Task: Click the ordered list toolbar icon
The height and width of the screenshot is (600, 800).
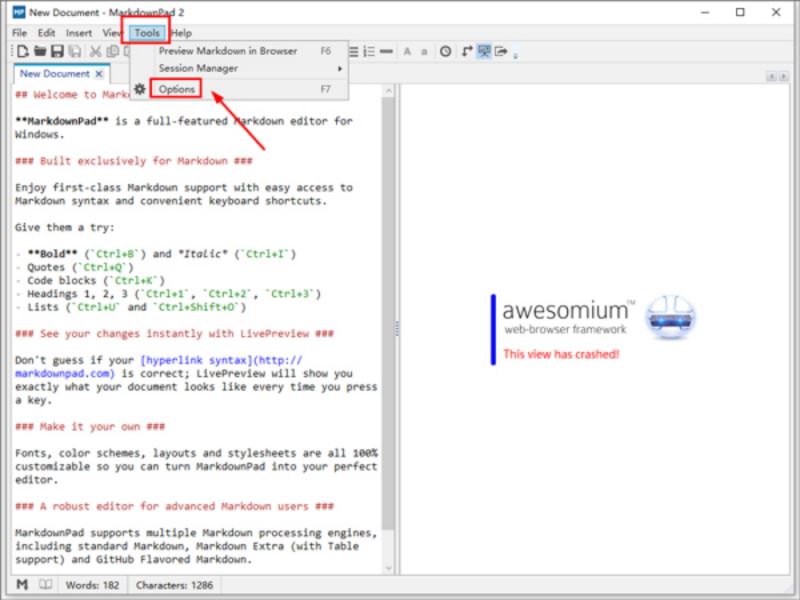Action: tap(368, 51)
